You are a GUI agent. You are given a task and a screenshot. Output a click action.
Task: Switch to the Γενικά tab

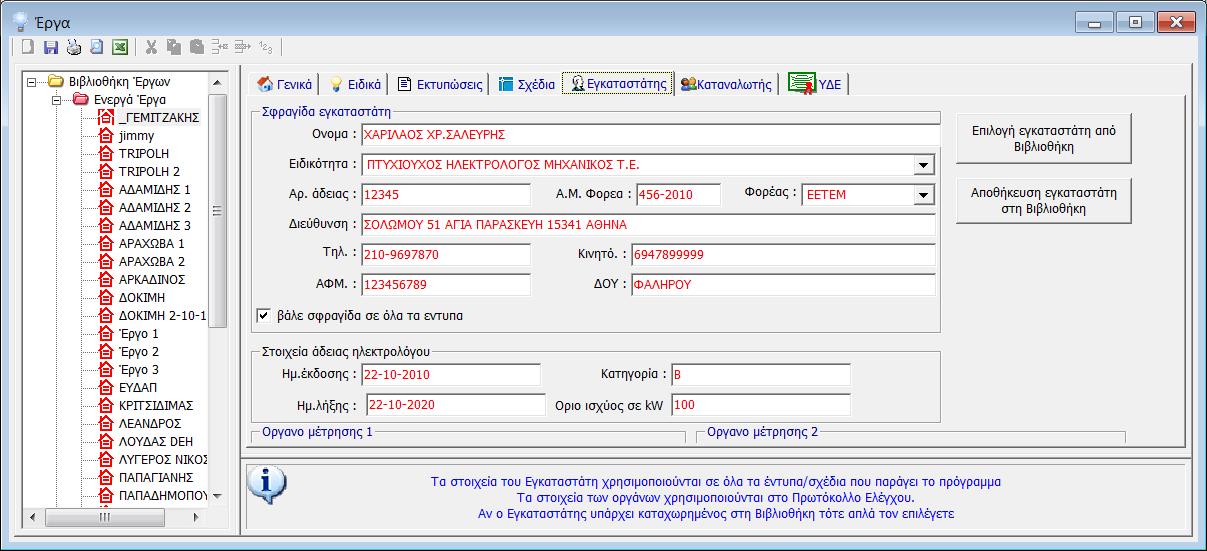coord(285,85)
